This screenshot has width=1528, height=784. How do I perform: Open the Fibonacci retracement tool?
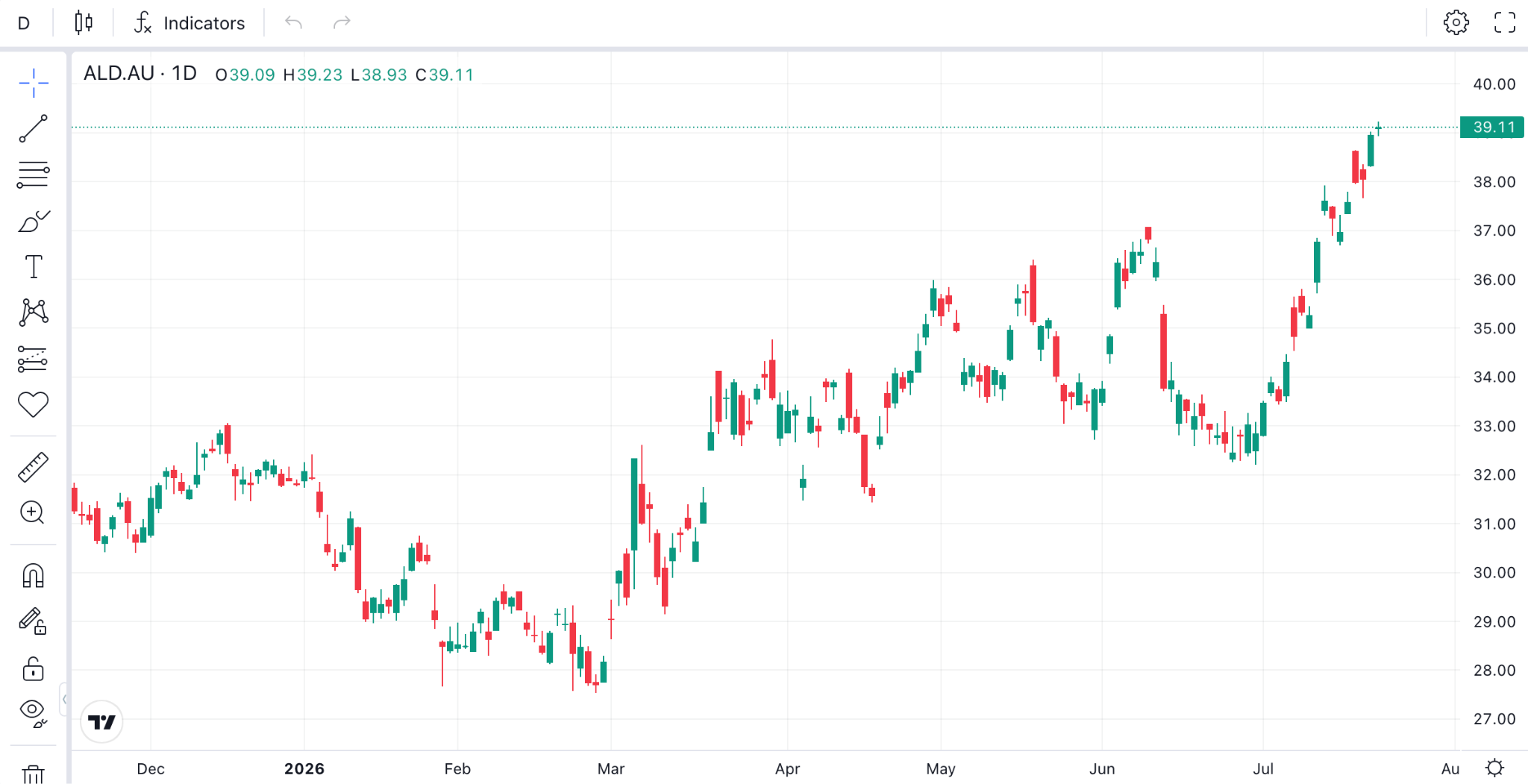pyautogui.click(x=34, y=175)
